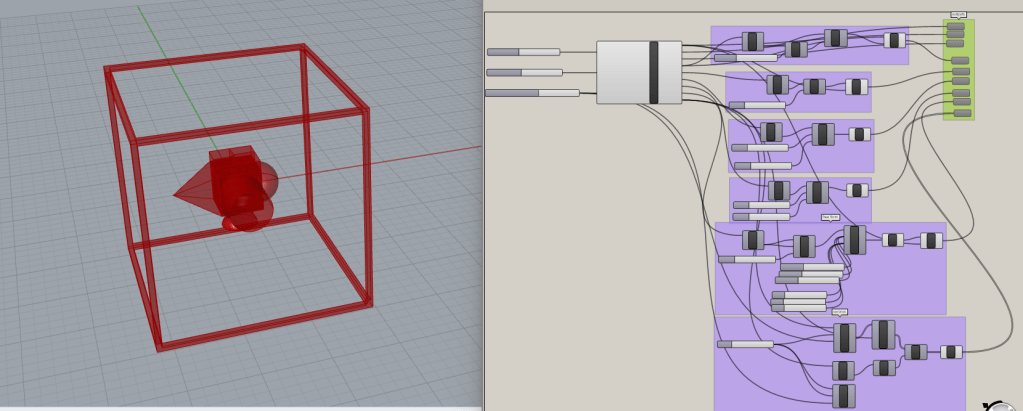Select the top number slider left of main component
Viewport: 1023px width, 411px height.
[x=523, y=51]
